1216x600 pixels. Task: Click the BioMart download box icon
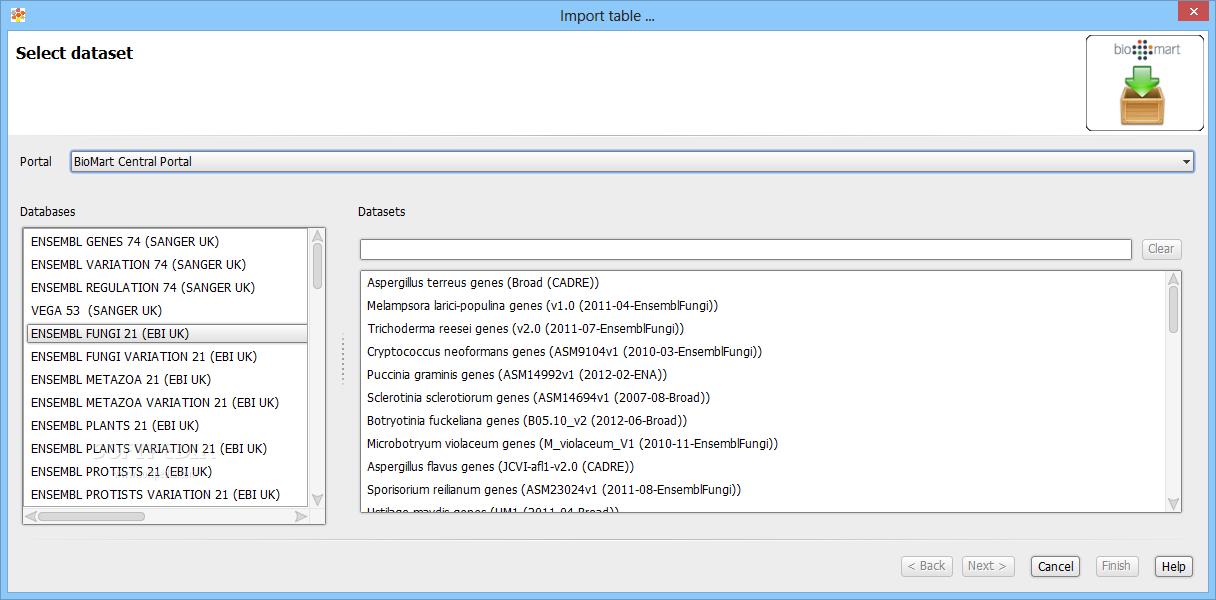click(1145, 83)
